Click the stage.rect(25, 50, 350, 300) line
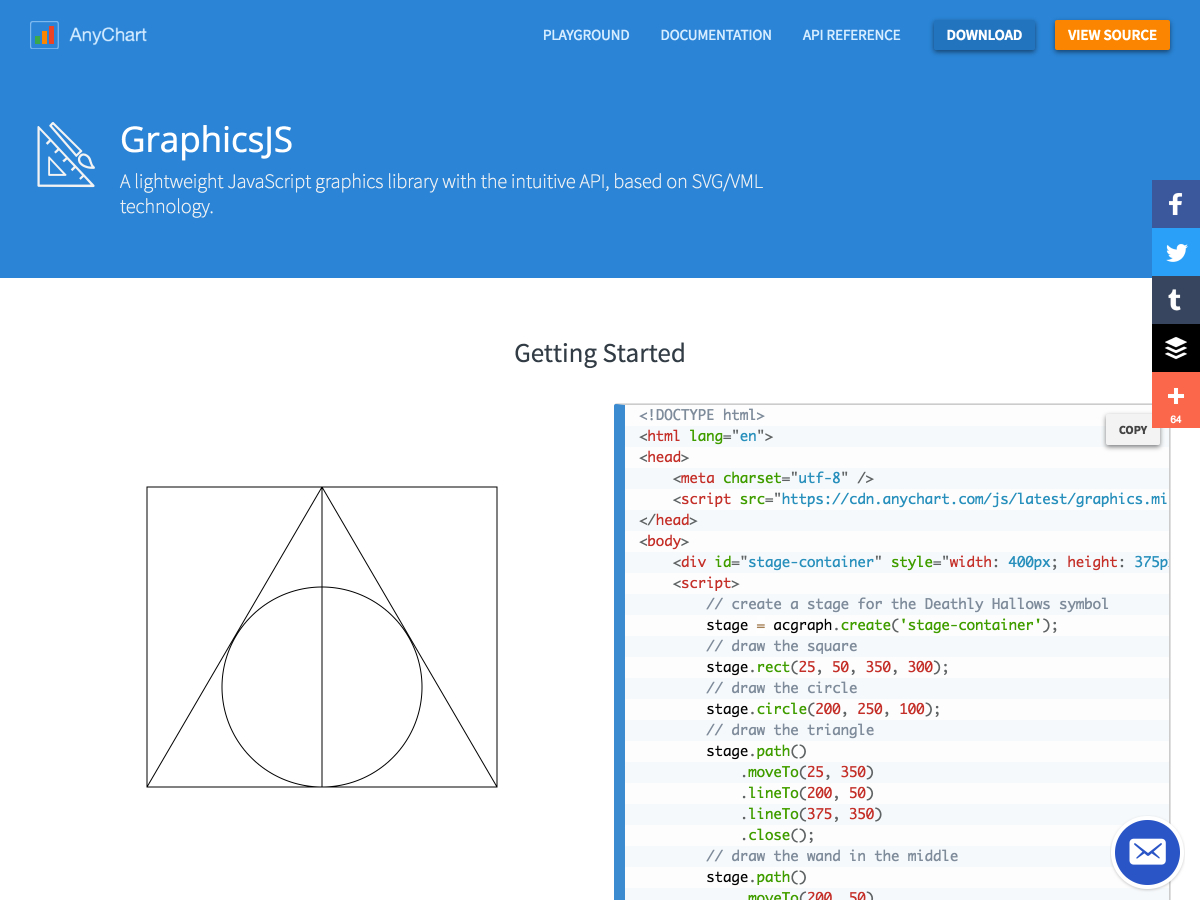 click(x=828, y=667)
